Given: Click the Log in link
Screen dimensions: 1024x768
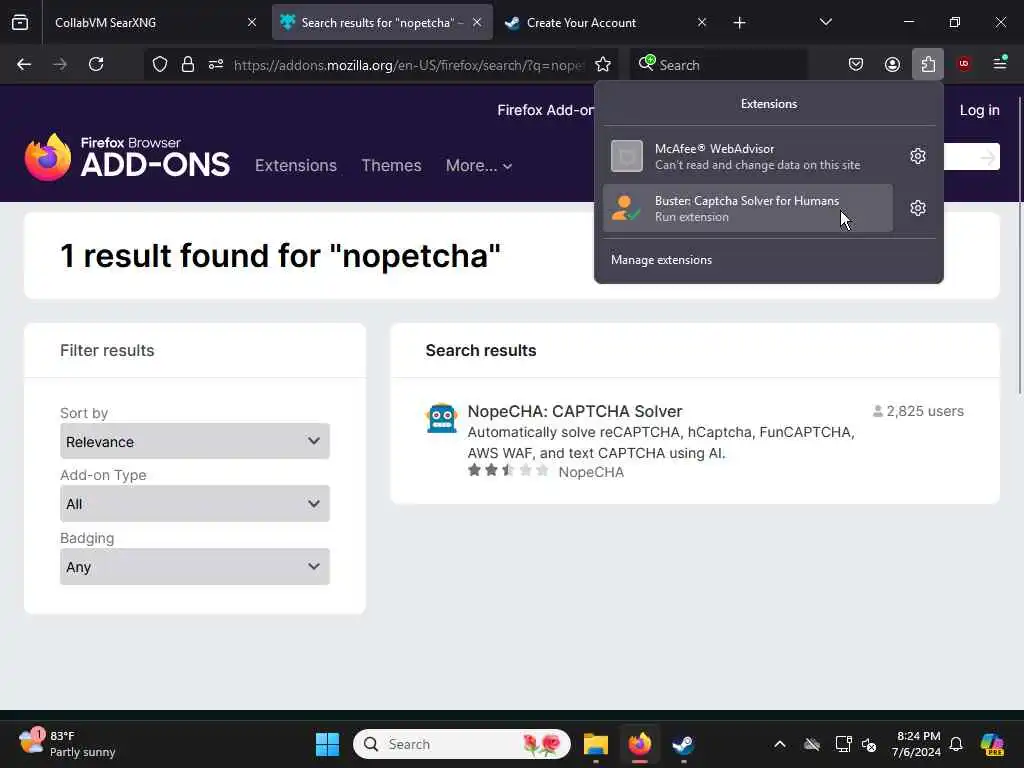Looking at the screenshot, I should click(979, 110).
